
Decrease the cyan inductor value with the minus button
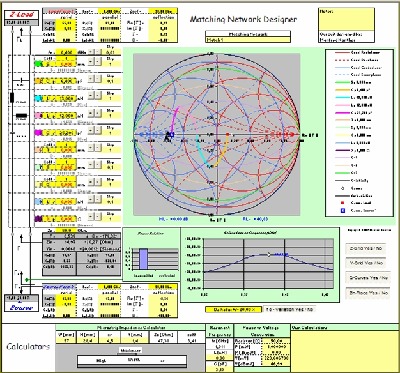(97, 95)
